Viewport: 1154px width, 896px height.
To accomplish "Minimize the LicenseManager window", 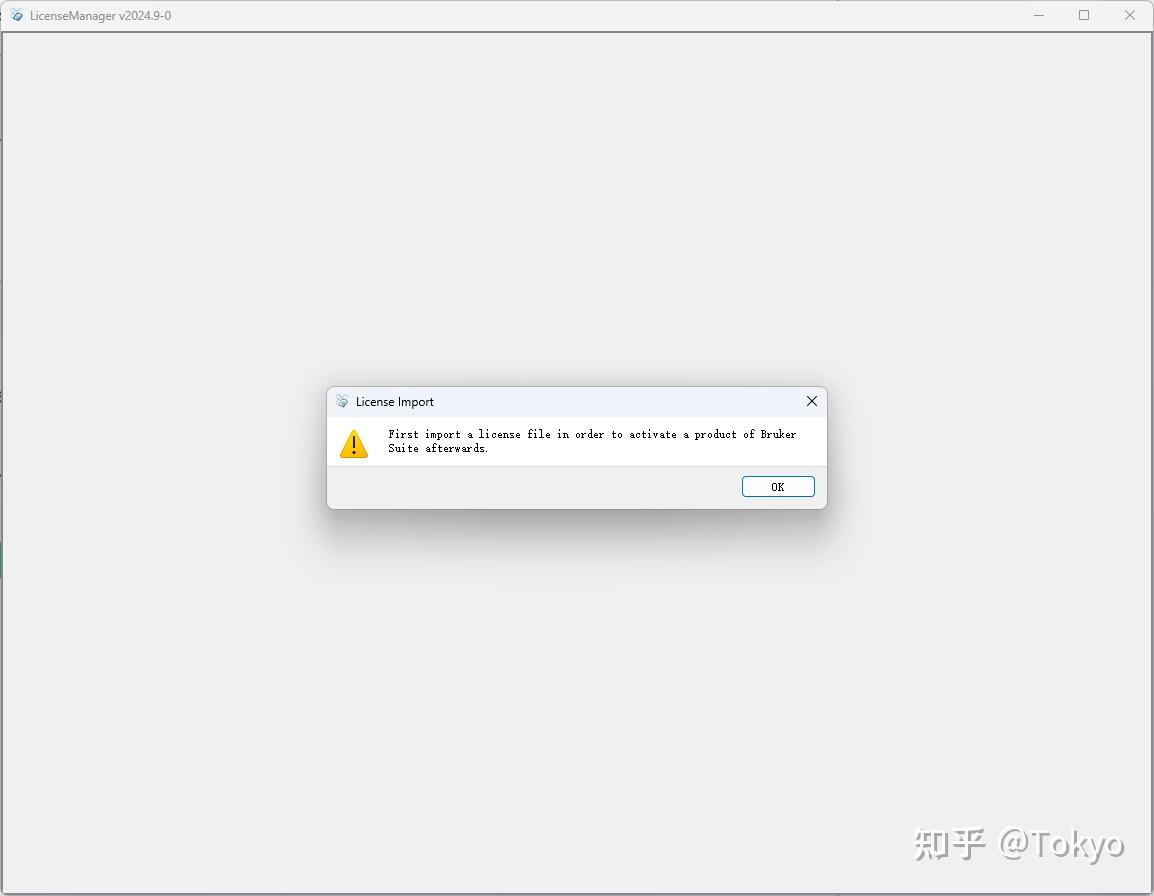I will pos(1038,15).
